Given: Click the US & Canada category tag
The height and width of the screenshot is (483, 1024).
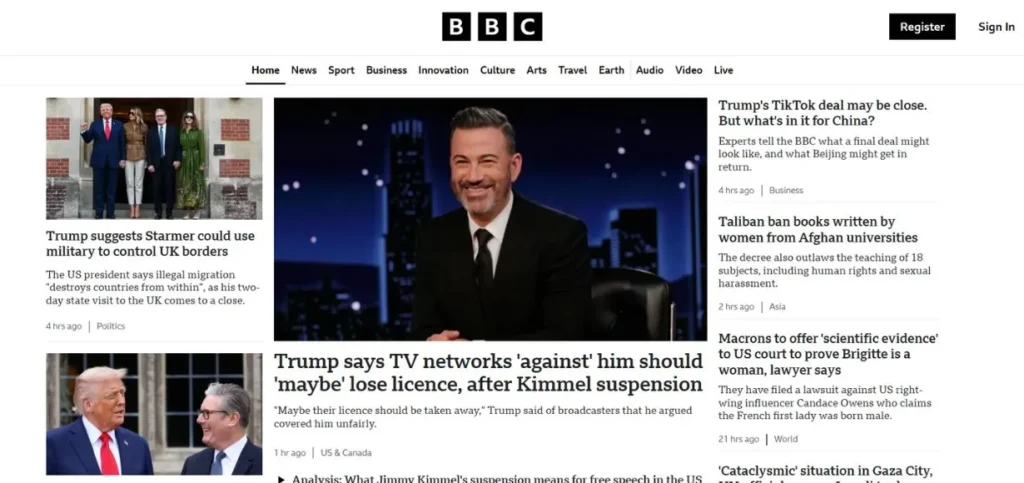Looking at the screenshot, I should coord(346,452).
